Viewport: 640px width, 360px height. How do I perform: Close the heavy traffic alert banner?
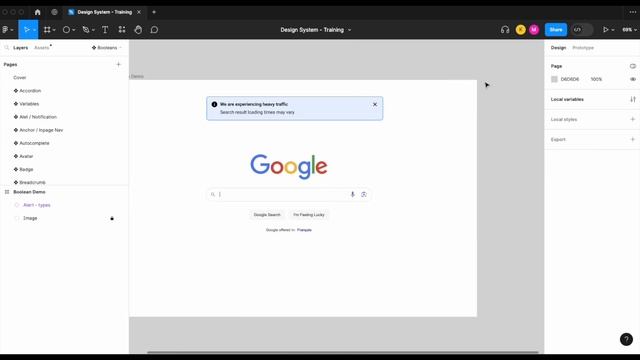(375, 104)
